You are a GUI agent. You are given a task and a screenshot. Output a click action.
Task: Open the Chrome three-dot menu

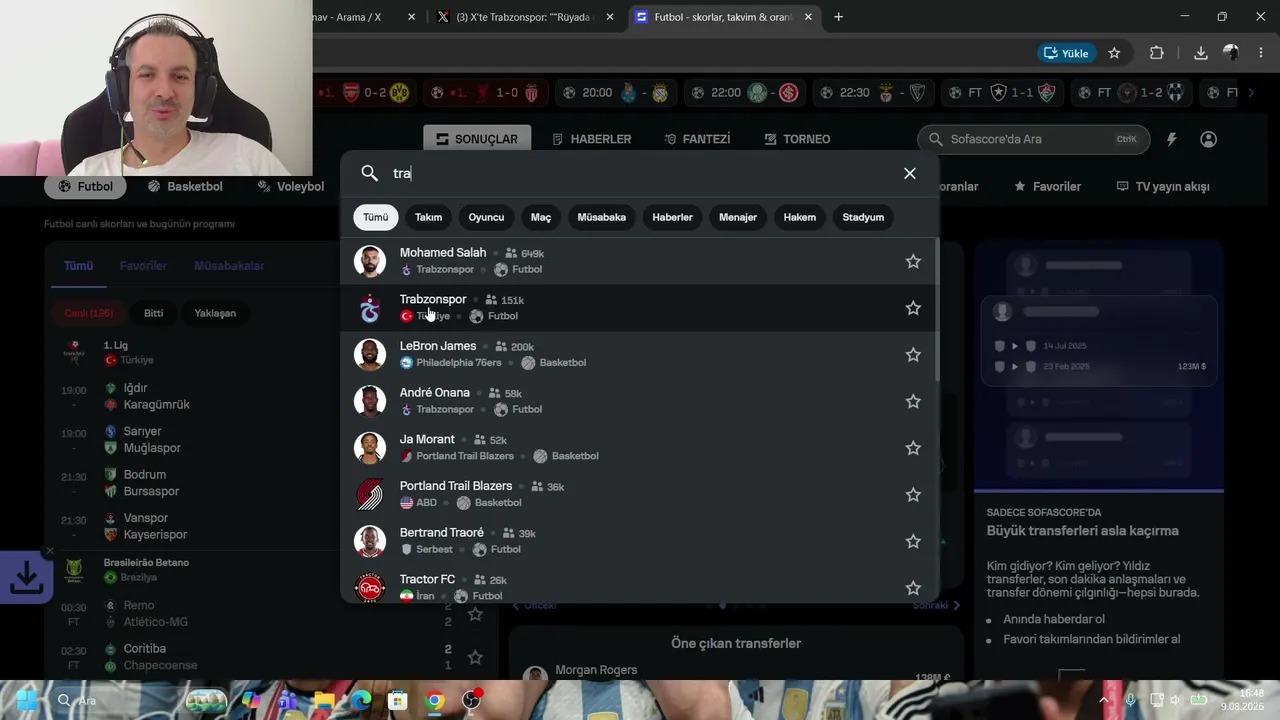pyautogui.click(x=1260, y=53)
